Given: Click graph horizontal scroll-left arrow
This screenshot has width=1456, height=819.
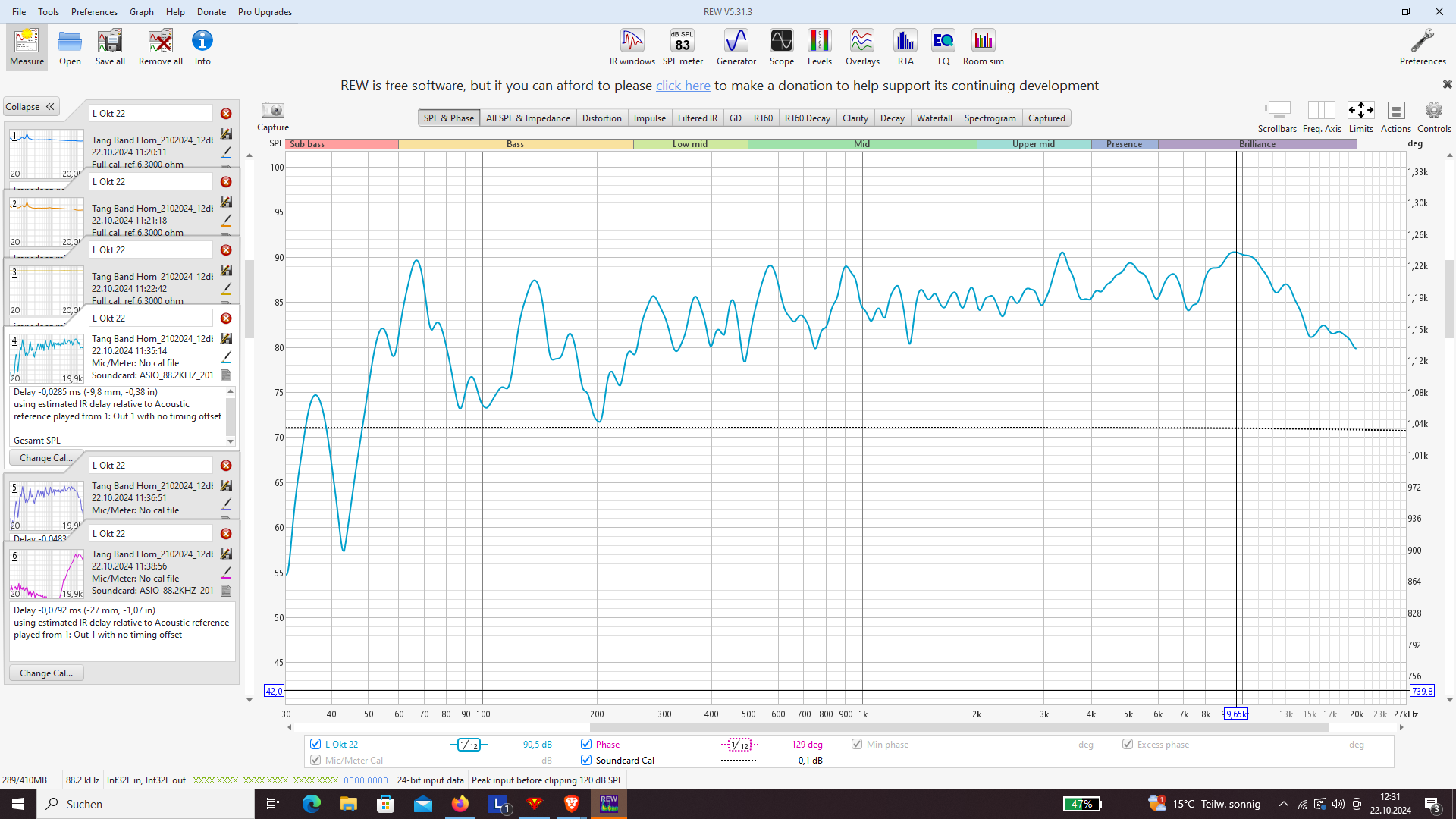Looking at the screenshot, I should (289, 727).
